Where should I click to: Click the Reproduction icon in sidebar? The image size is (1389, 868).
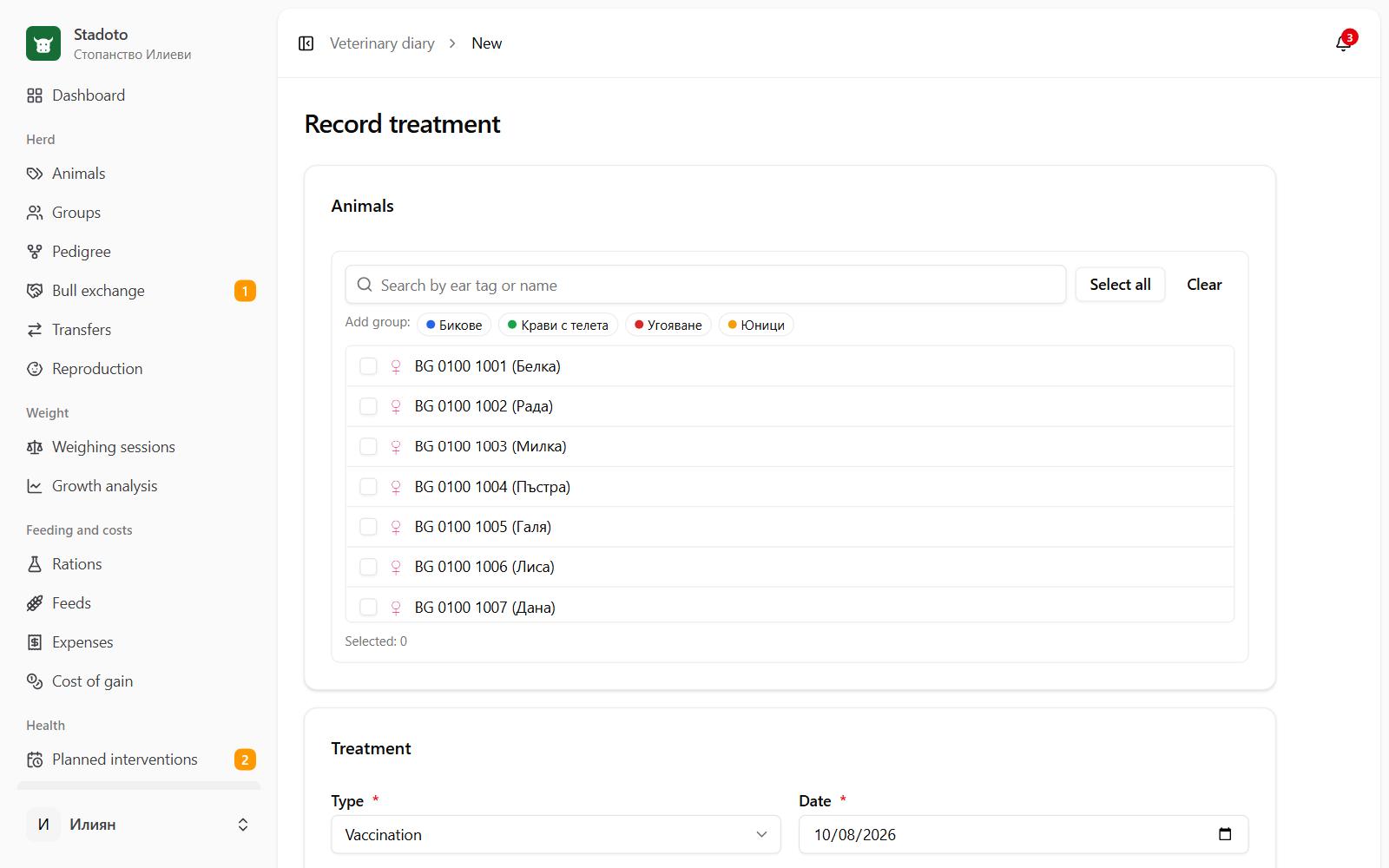[x=35, y=369]
